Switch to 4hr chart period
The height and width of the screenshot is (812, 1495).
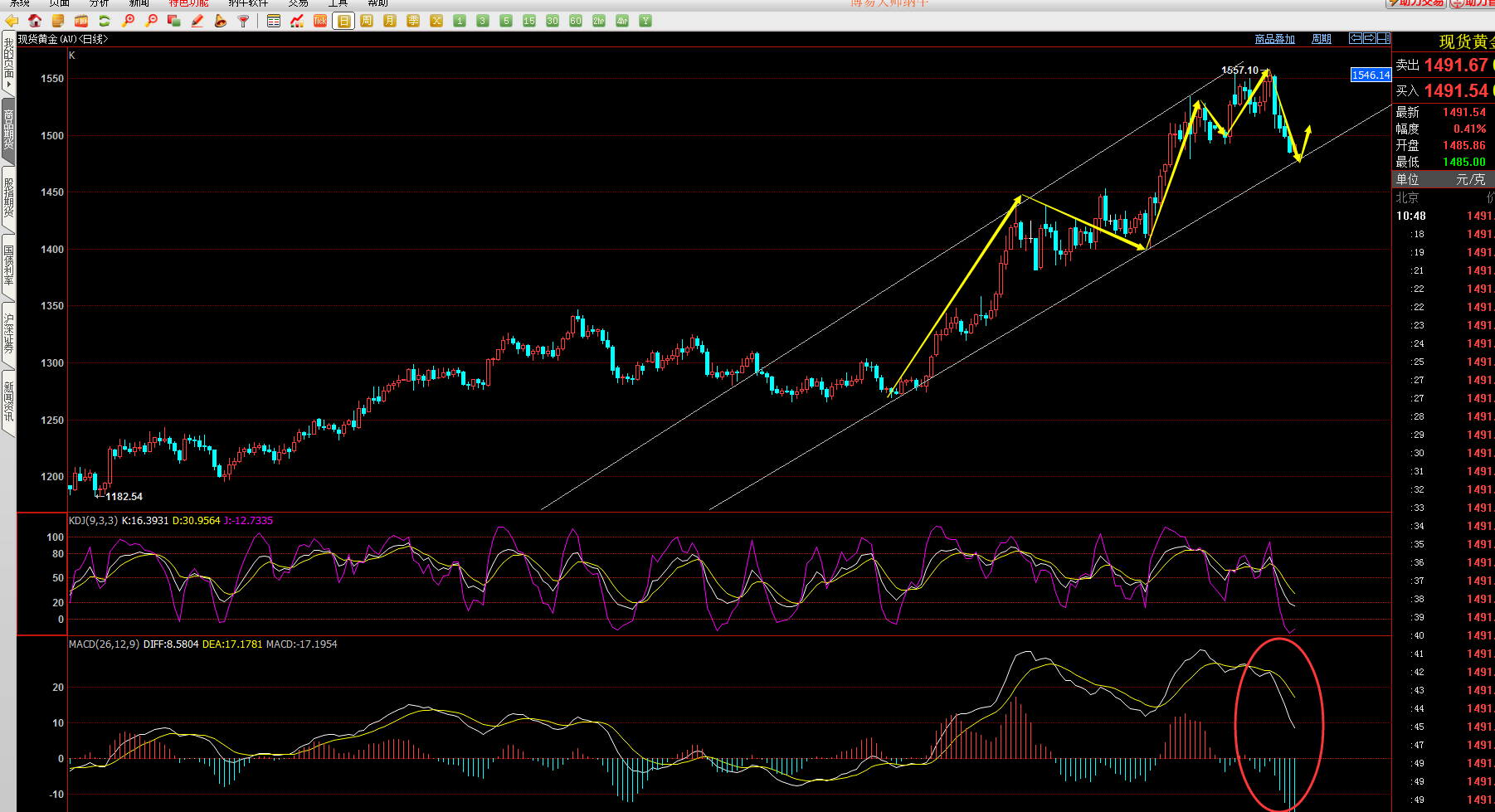(622, 21)
